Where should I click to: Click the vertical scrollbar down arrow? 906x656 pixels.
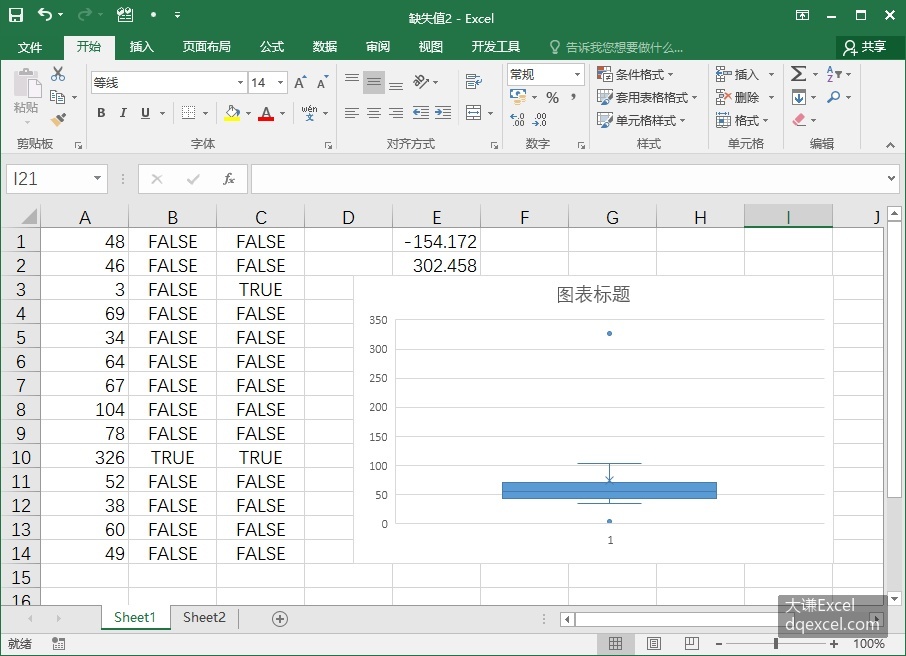[894, 599]
